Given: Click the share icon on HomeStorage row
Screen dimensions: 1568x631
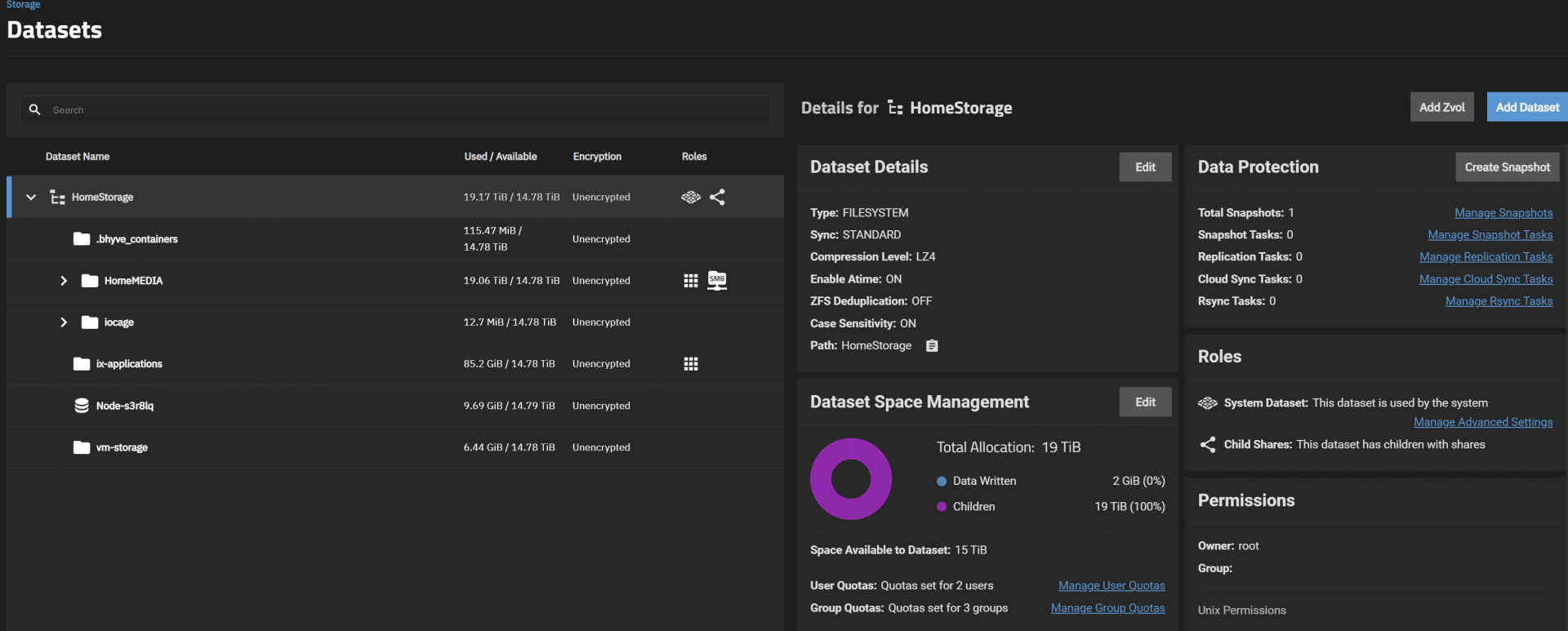Looking at the screenshot, I should 717,197.
